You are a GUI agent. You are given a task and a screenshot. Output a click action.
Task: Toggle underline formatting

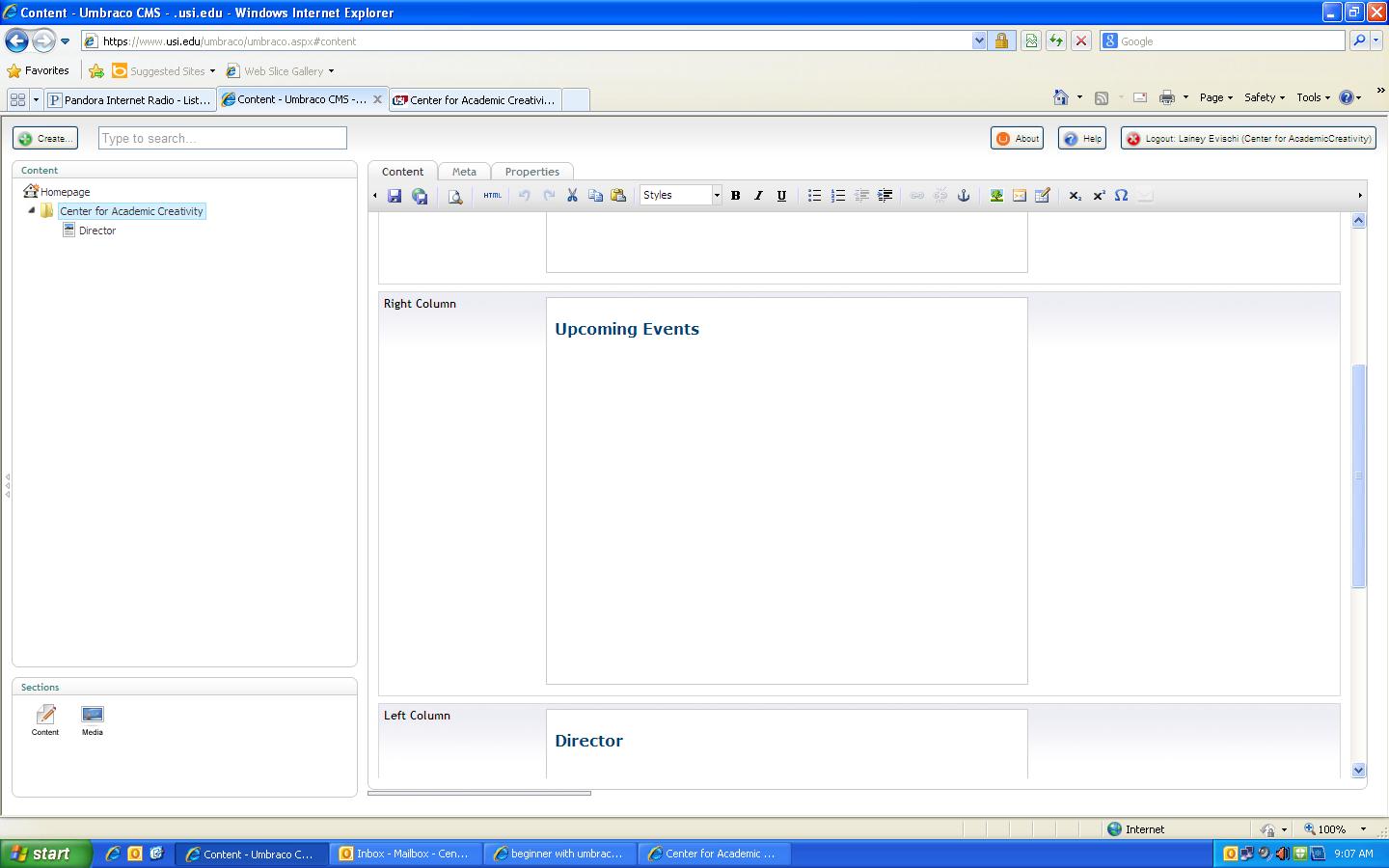pos(781,196)
